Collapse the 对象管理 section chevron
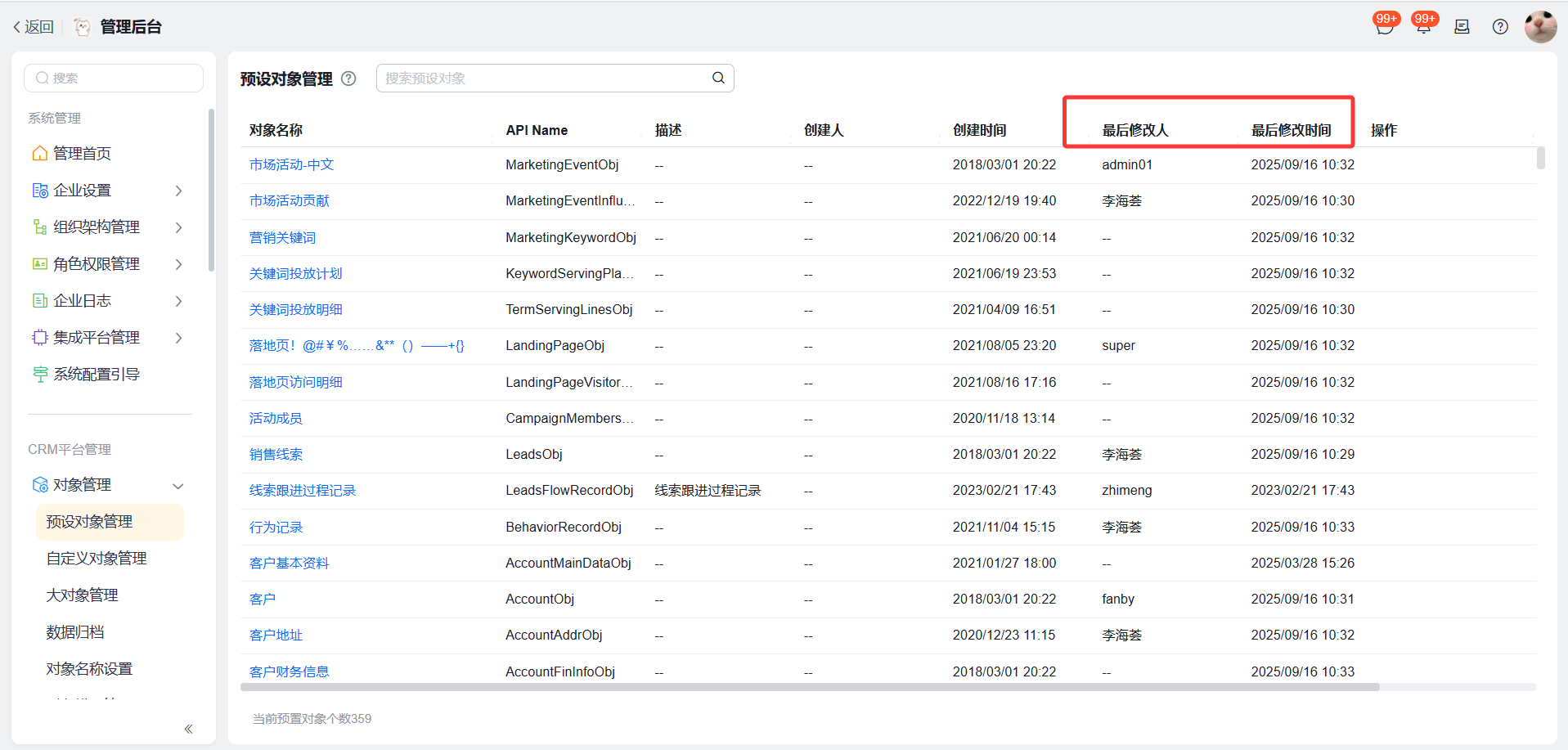1568x750 pixels. [x=178, y=486]
